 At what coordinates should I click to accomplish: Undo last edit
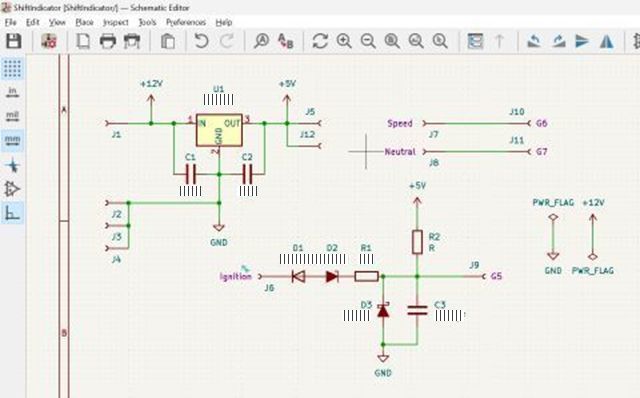201,41
